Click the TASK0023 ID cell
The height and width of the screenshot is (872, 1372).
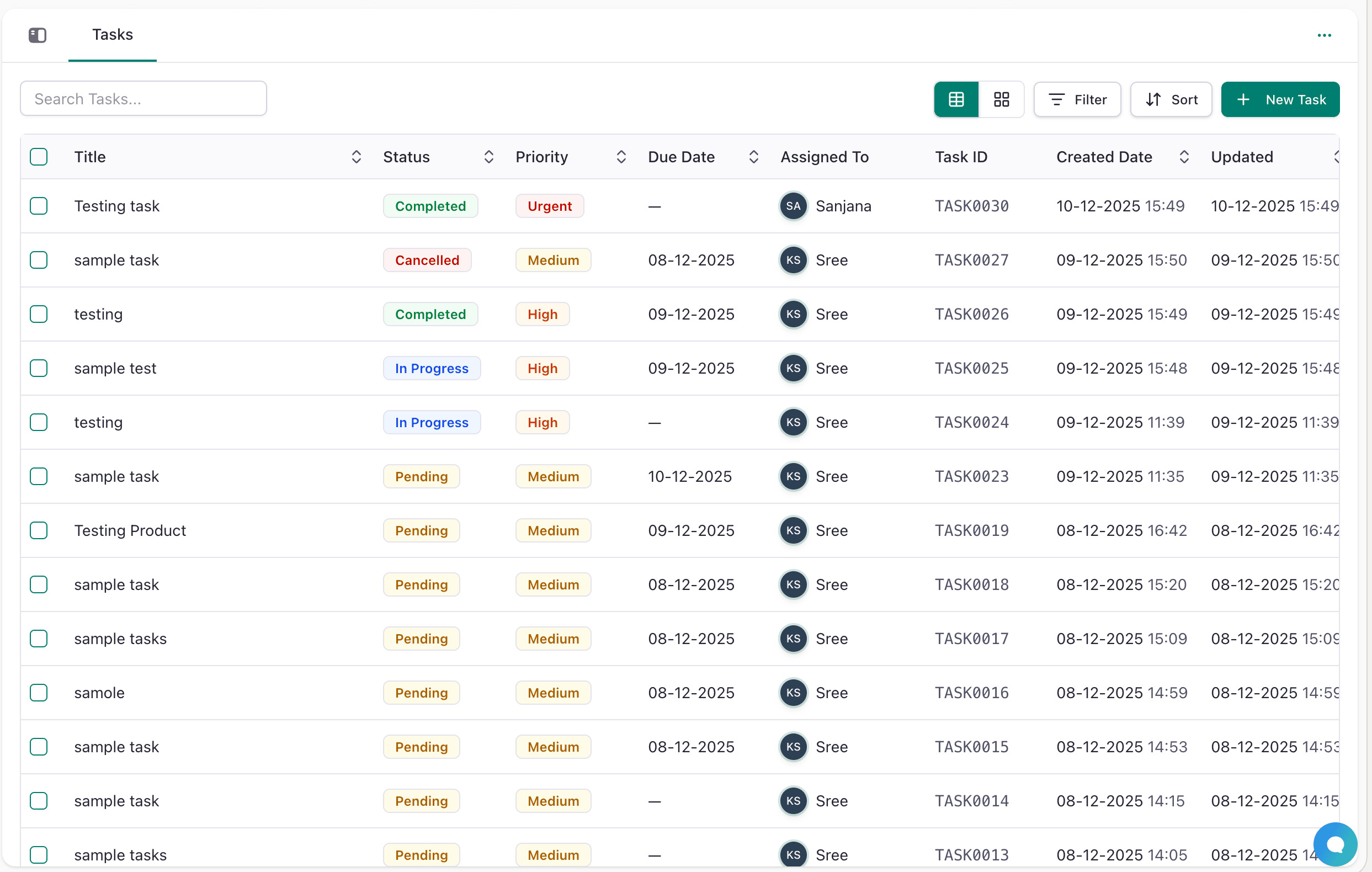click(971, 476)
